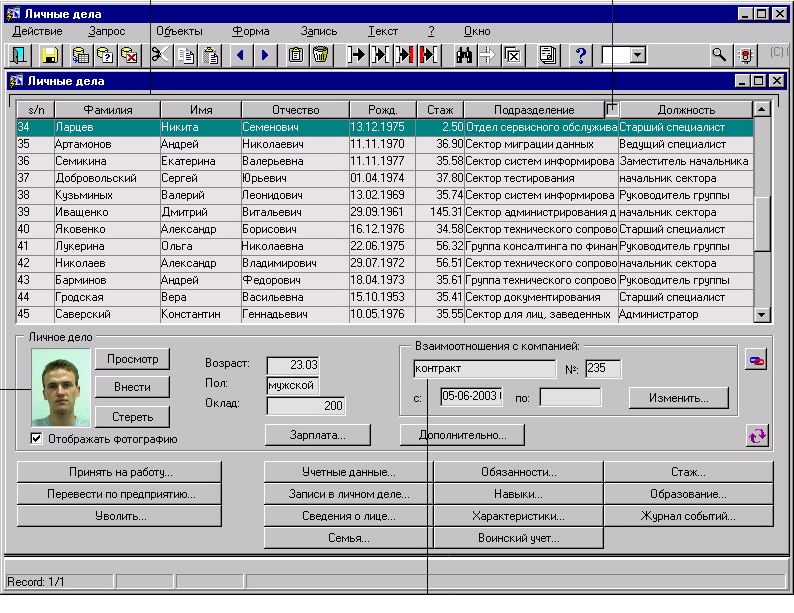Click the arrow icon with red bar on right
This screenshot has width=794, height=613.
point(405,55)
